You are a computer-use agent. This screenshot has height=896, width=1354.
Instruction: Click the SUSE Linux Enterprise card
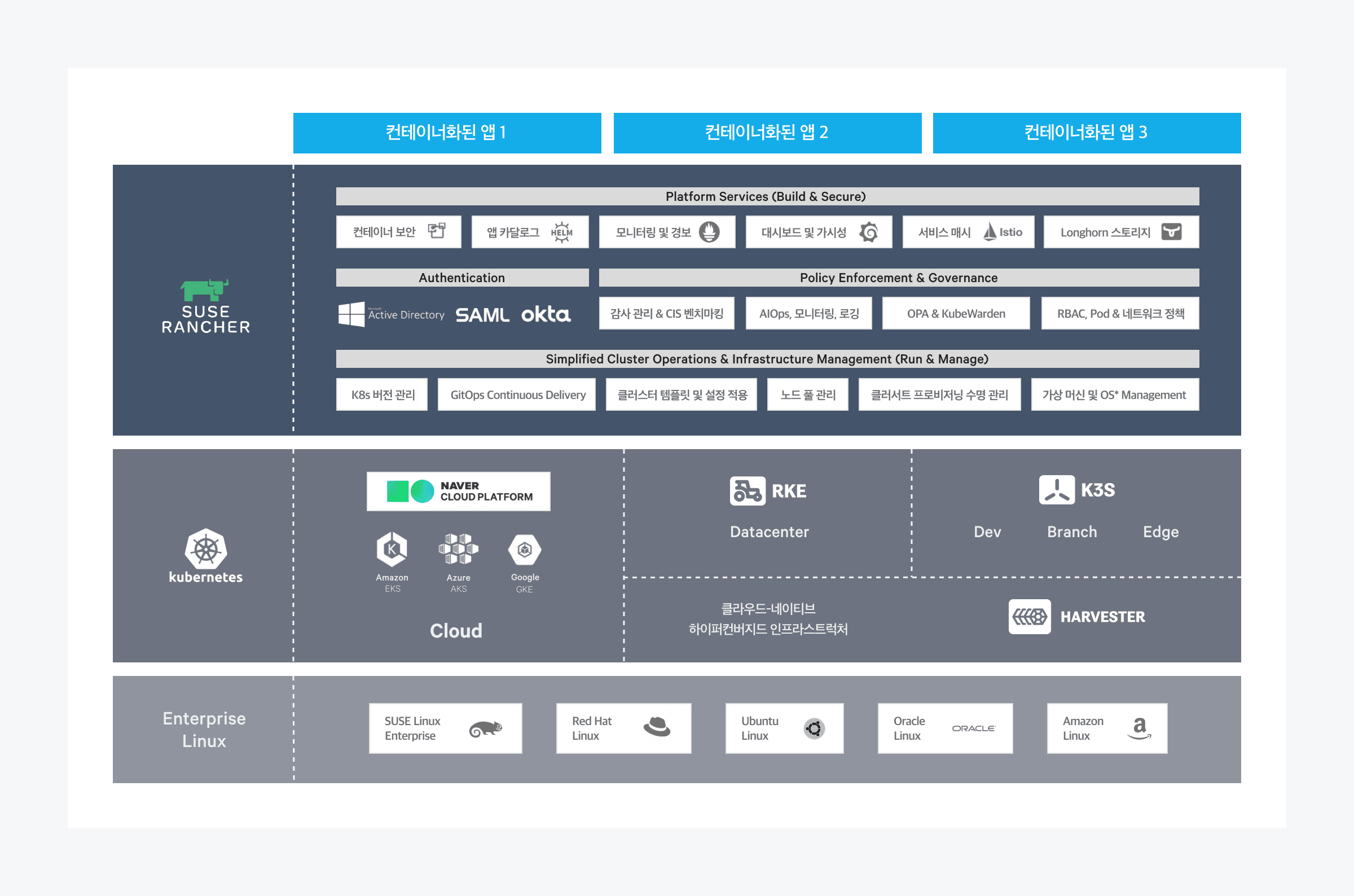tap(445, 728)
